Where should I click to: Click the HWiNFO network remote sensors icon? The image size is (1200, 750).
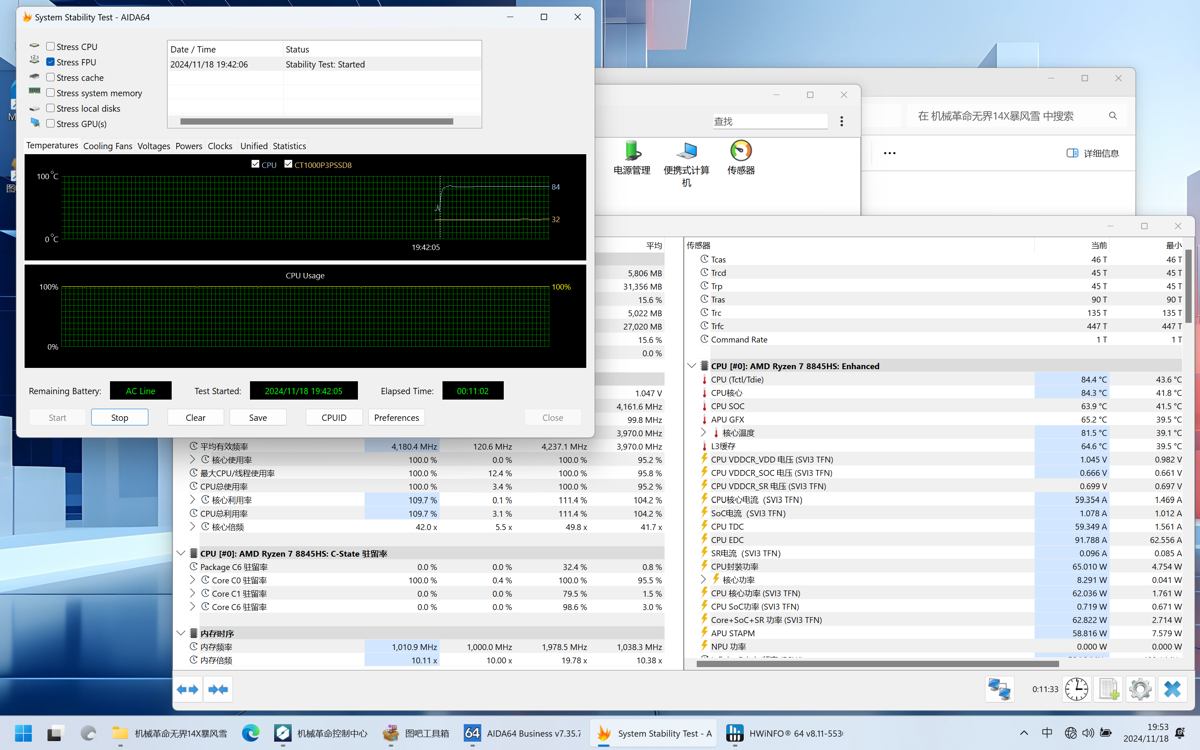(999, 688)
